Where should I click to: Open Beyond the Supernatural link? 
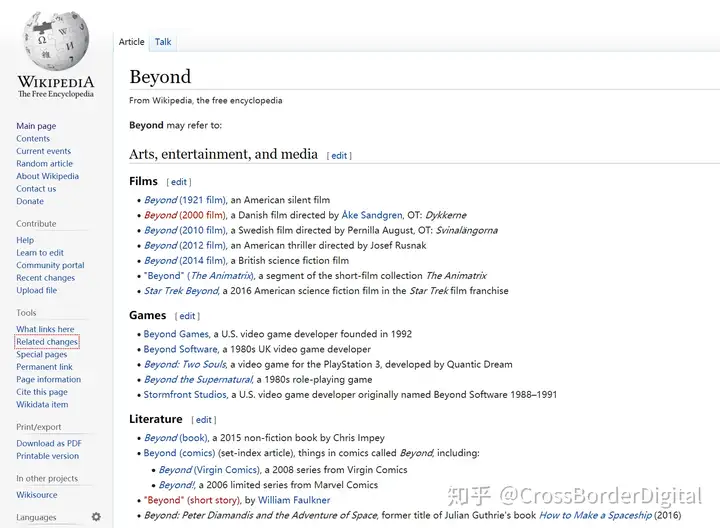(198, 379)
